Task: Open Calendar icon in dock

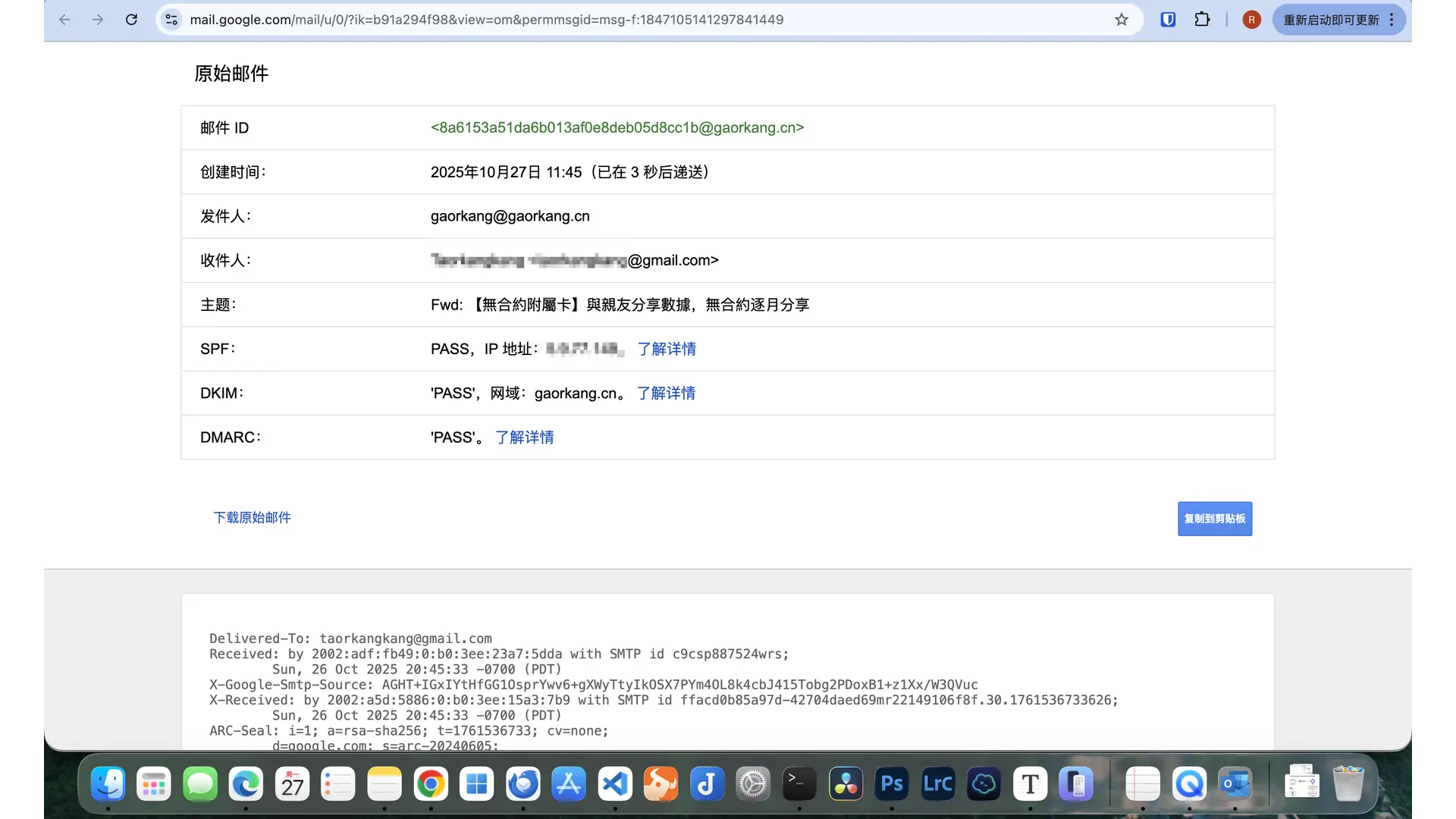Action: (292, 784)
